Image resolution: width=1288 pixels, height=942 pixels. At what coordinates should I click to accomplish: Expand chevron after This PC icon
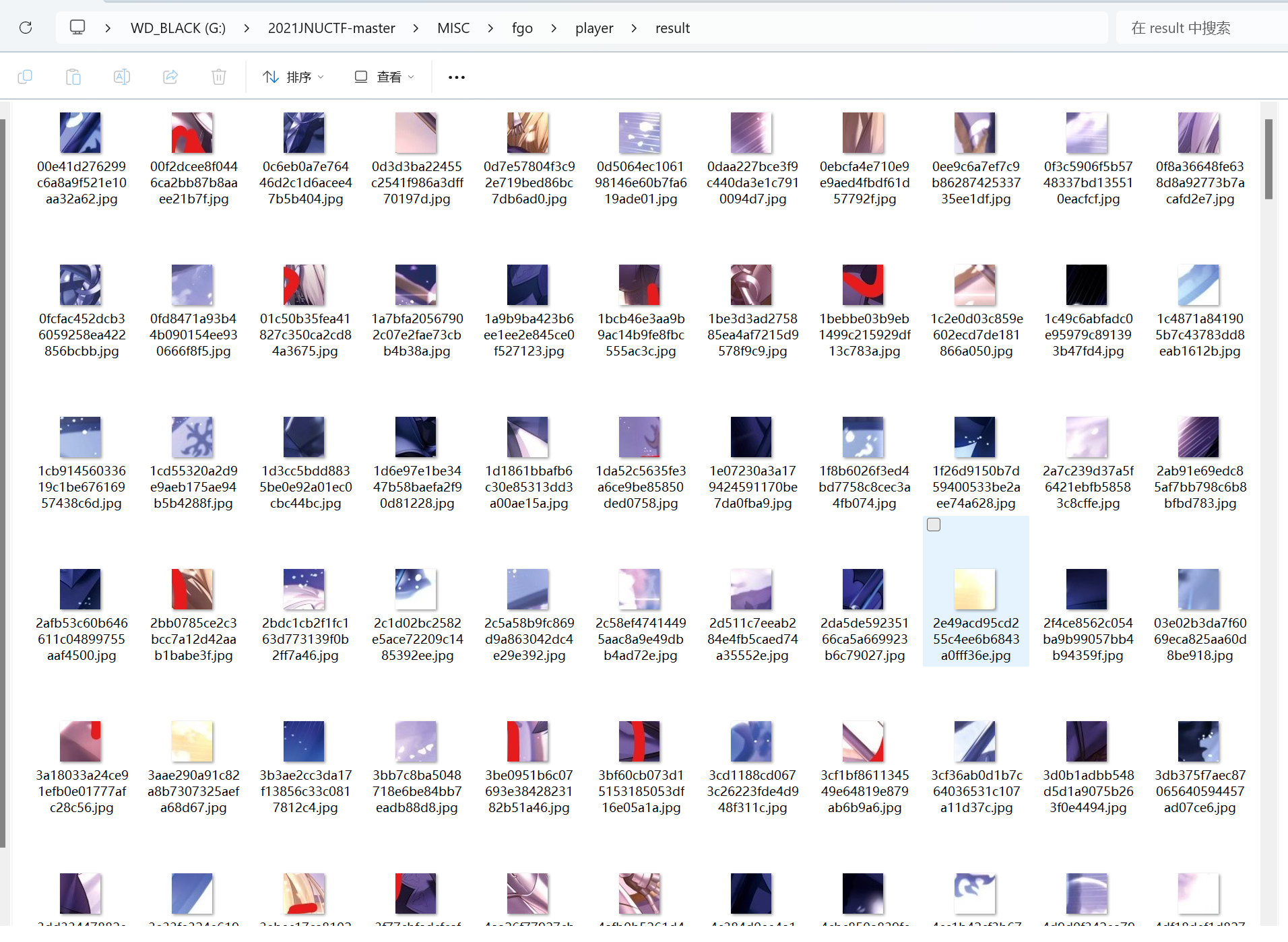(108, 28)
